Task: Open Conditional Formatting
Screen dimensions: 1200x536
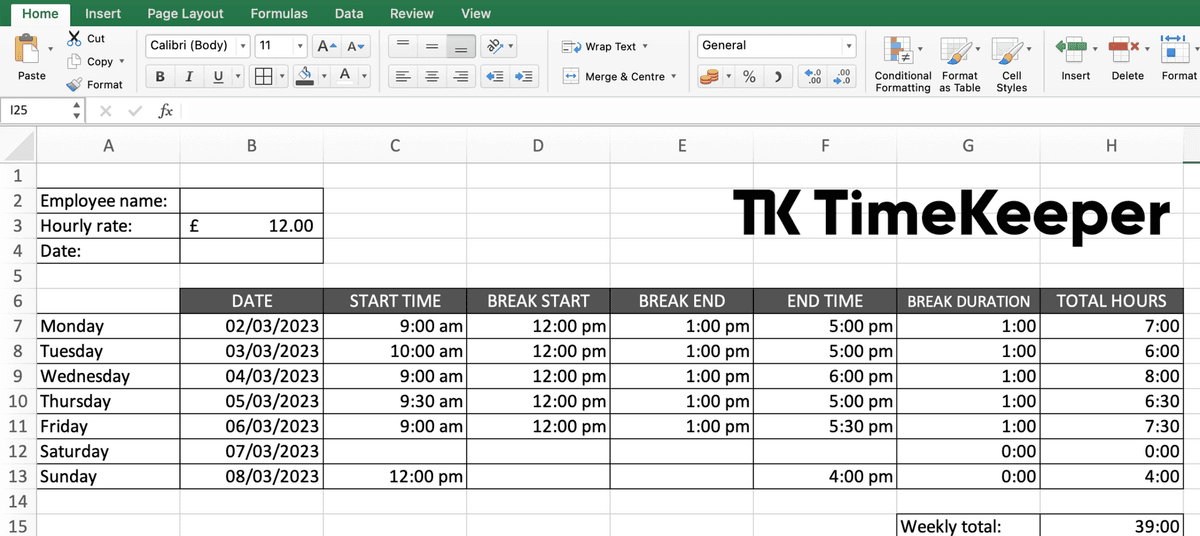Action: (x=903, y=65)
